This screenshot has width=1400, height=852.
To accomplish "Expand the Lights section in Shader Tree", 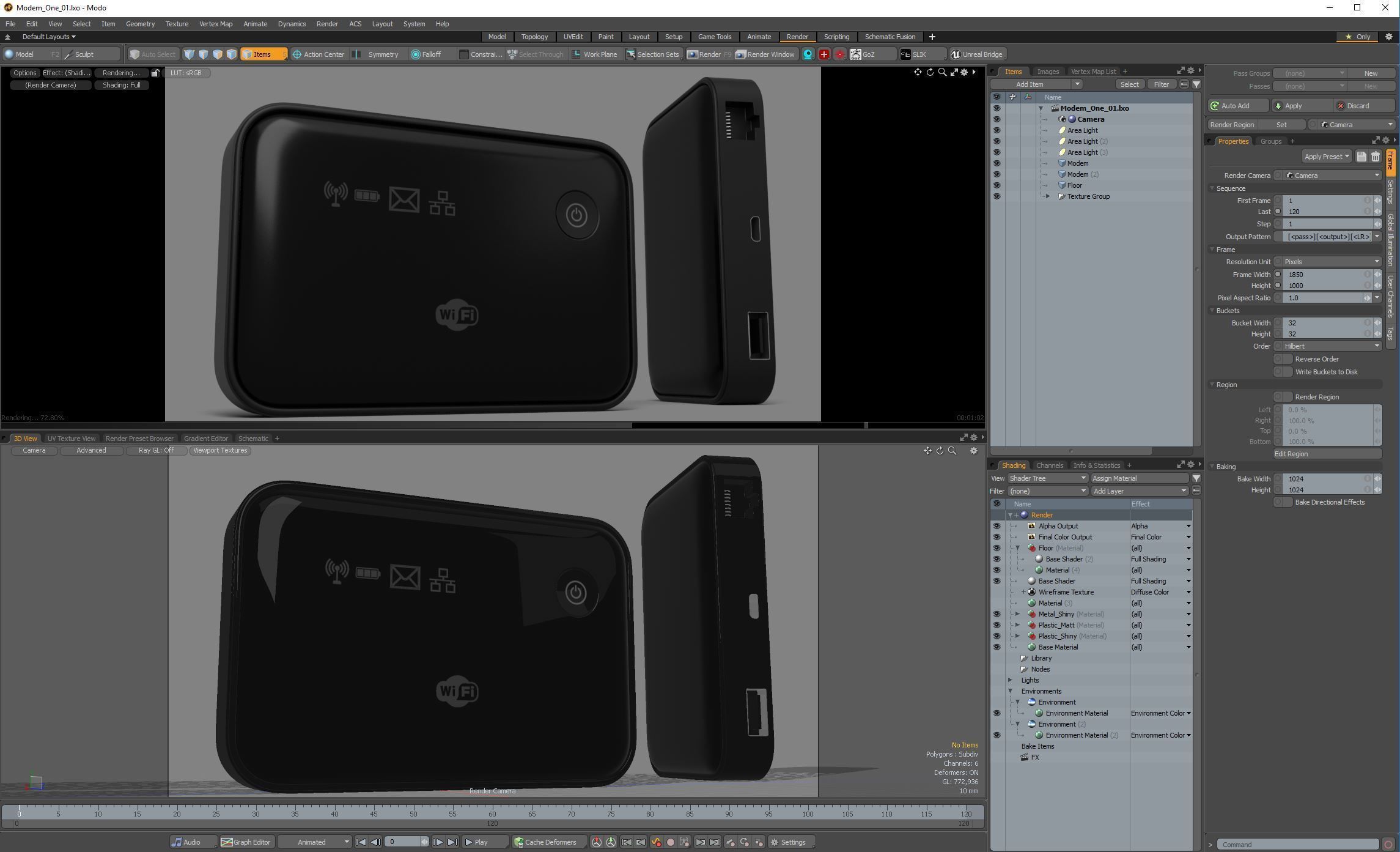I will [1010, 680].
